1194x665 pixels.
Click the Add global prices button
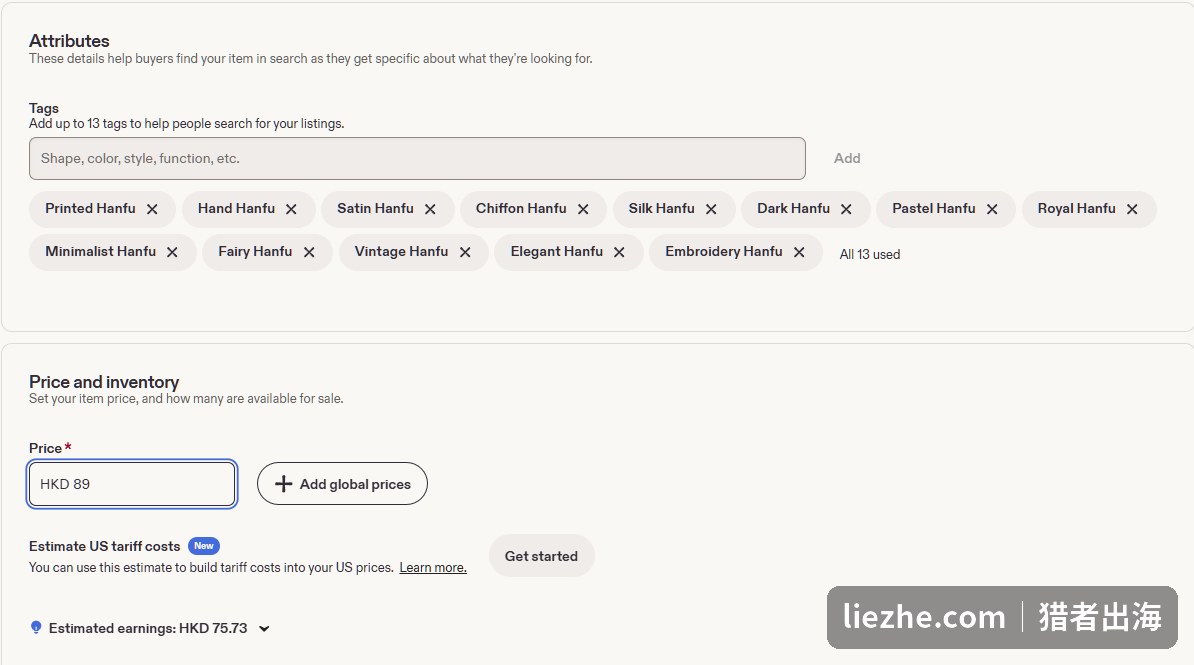pos(342,484)
